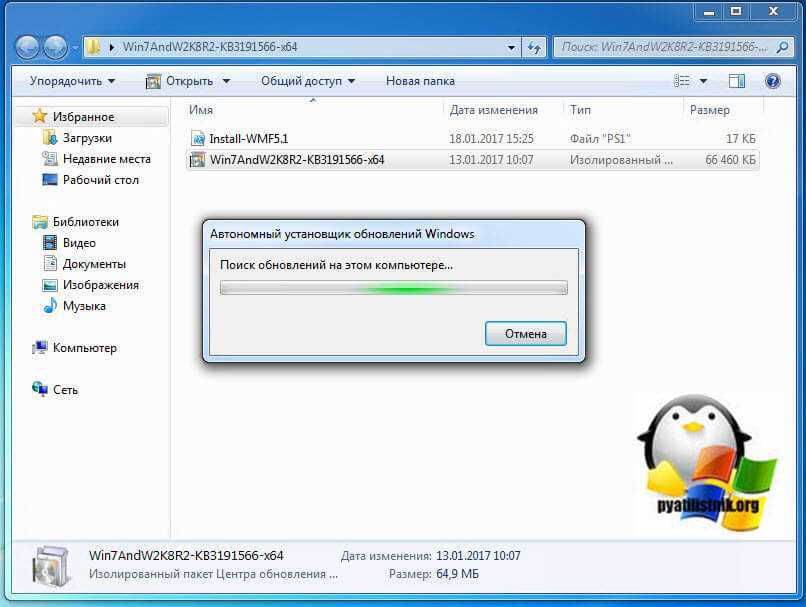
Task: Click the Недавние места icon
Action: click(50, 159)
